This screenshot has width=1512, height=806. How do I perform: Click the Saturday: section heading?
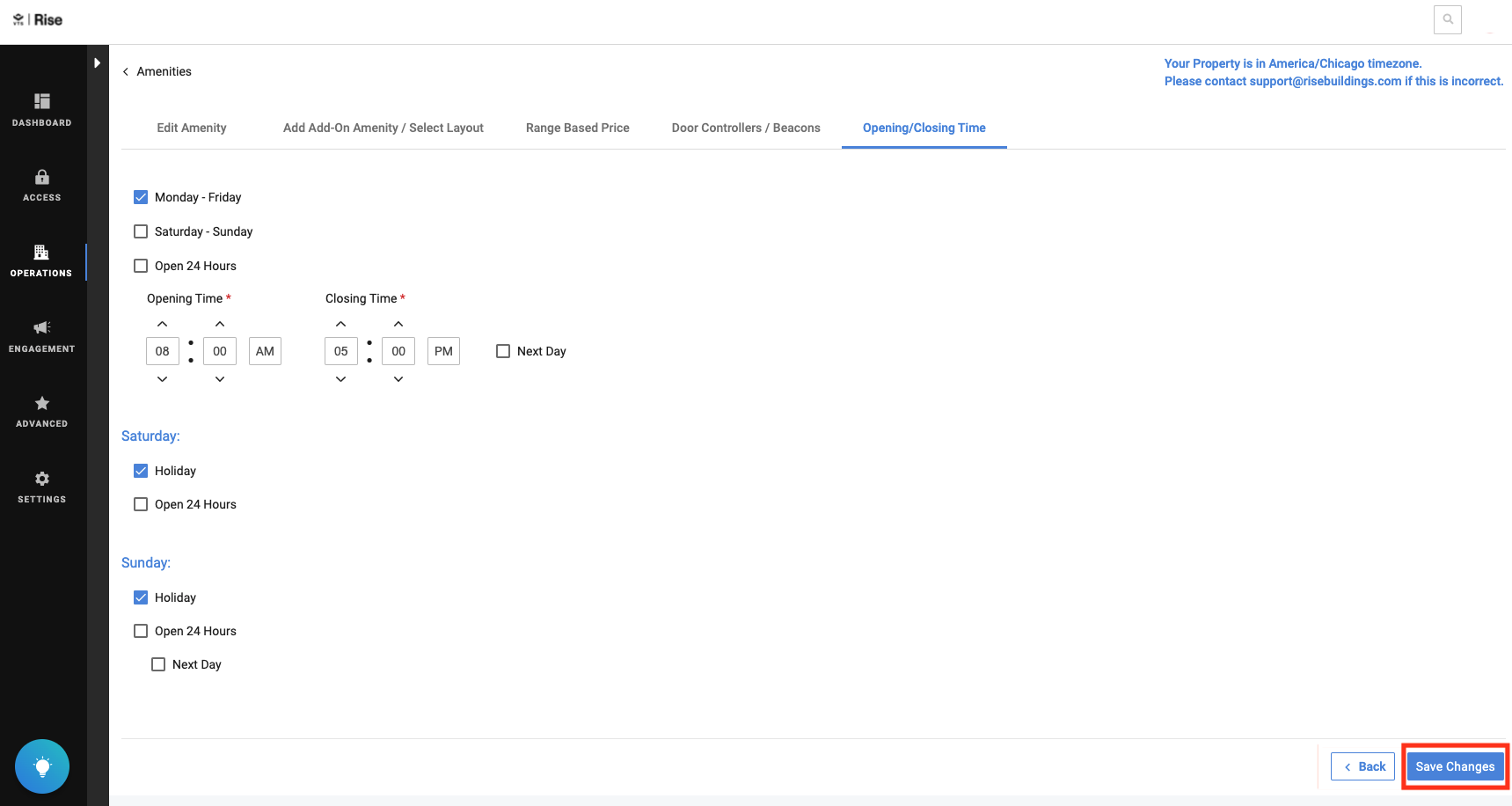point(150,436)
